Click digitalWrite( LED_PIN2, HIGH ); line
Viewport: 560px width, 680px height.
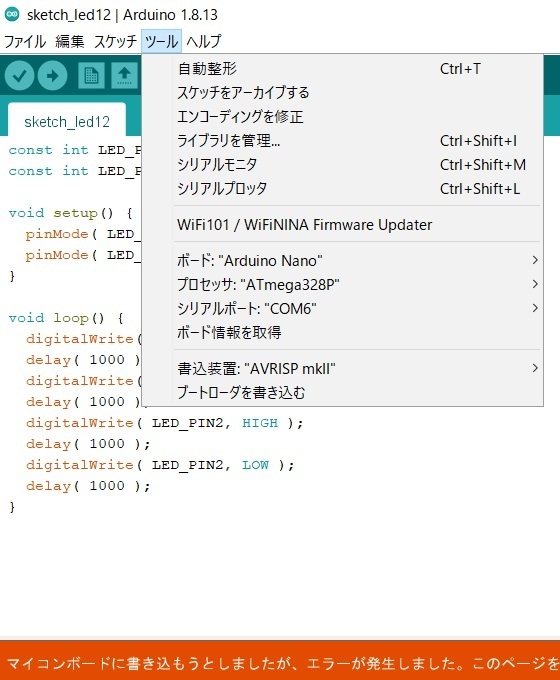[164, 423]
